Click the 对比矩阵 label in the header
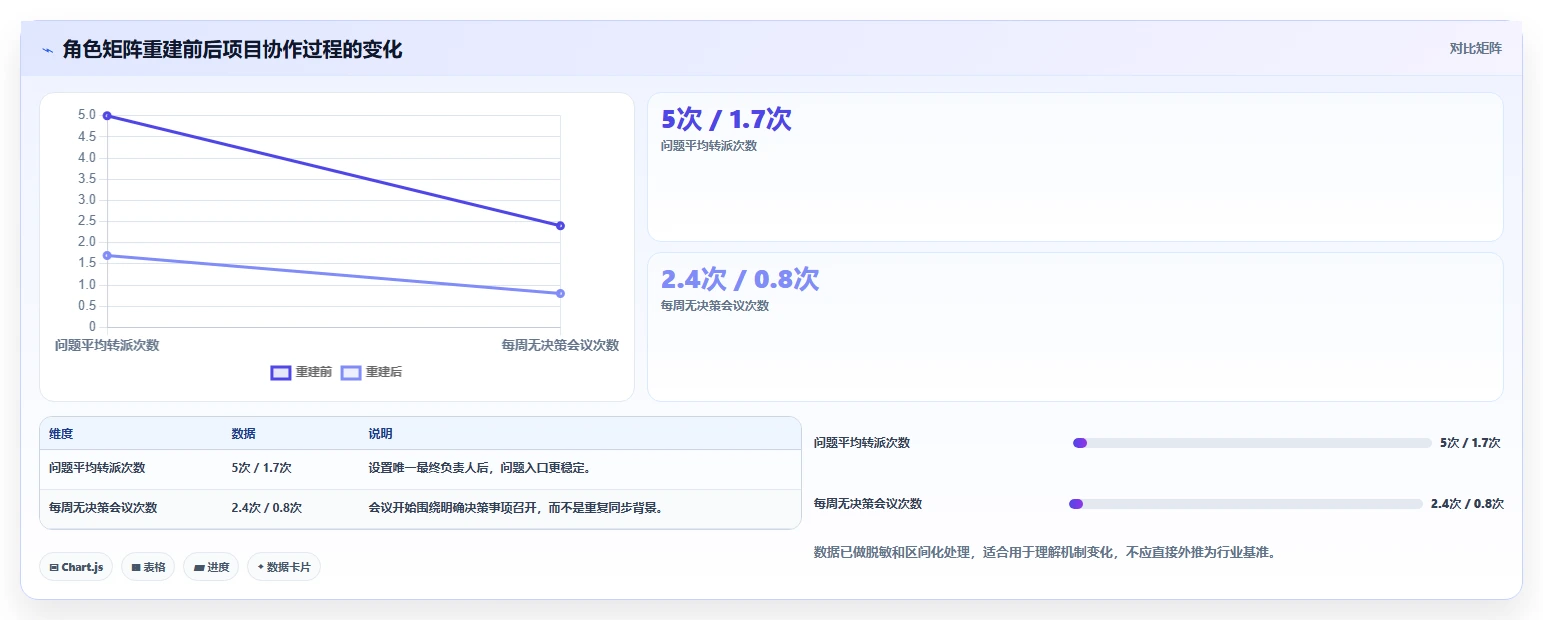1543x620 pixels. [1476, 48]
